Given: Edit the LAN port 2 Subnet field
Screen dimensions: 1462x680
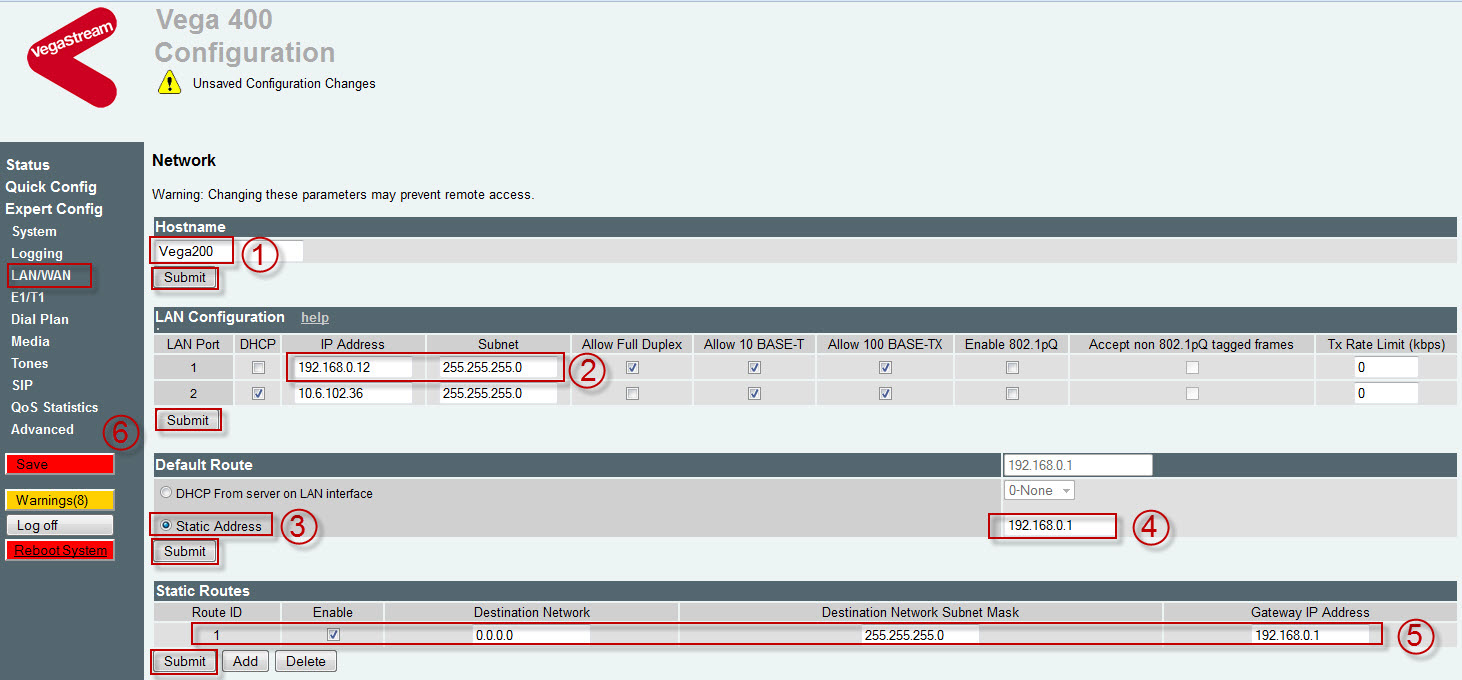Looking at the screenshot, I should (498, 394).
